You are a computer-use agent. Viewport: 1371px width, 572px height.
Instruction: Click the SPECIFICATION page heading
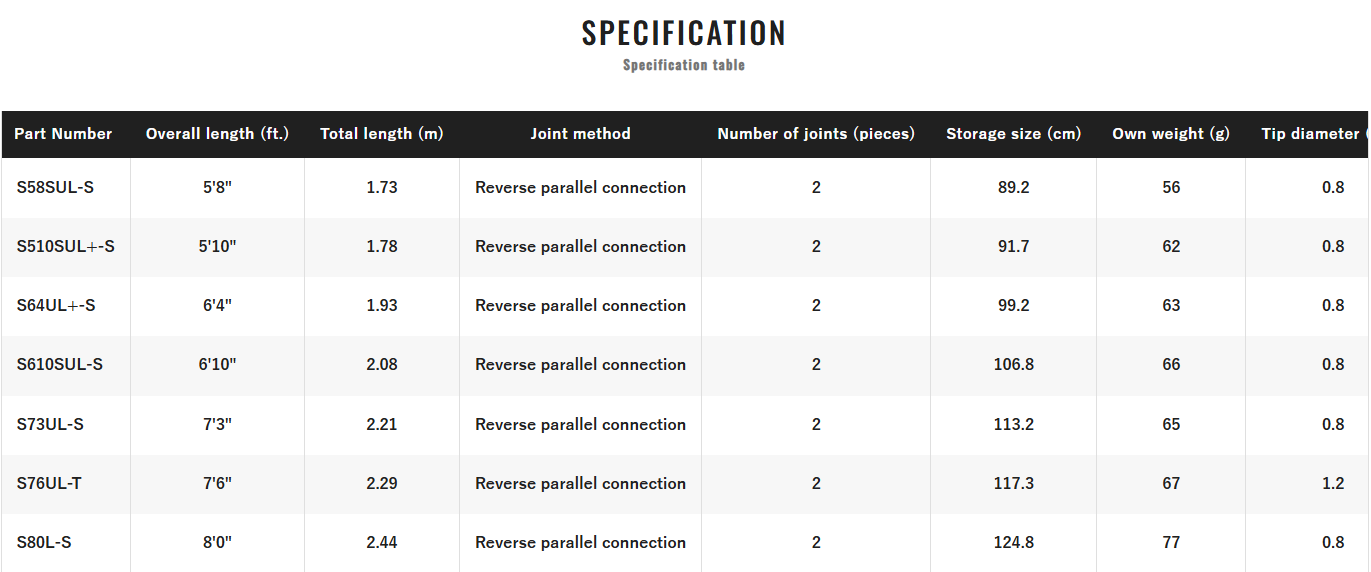coord(684,33)
